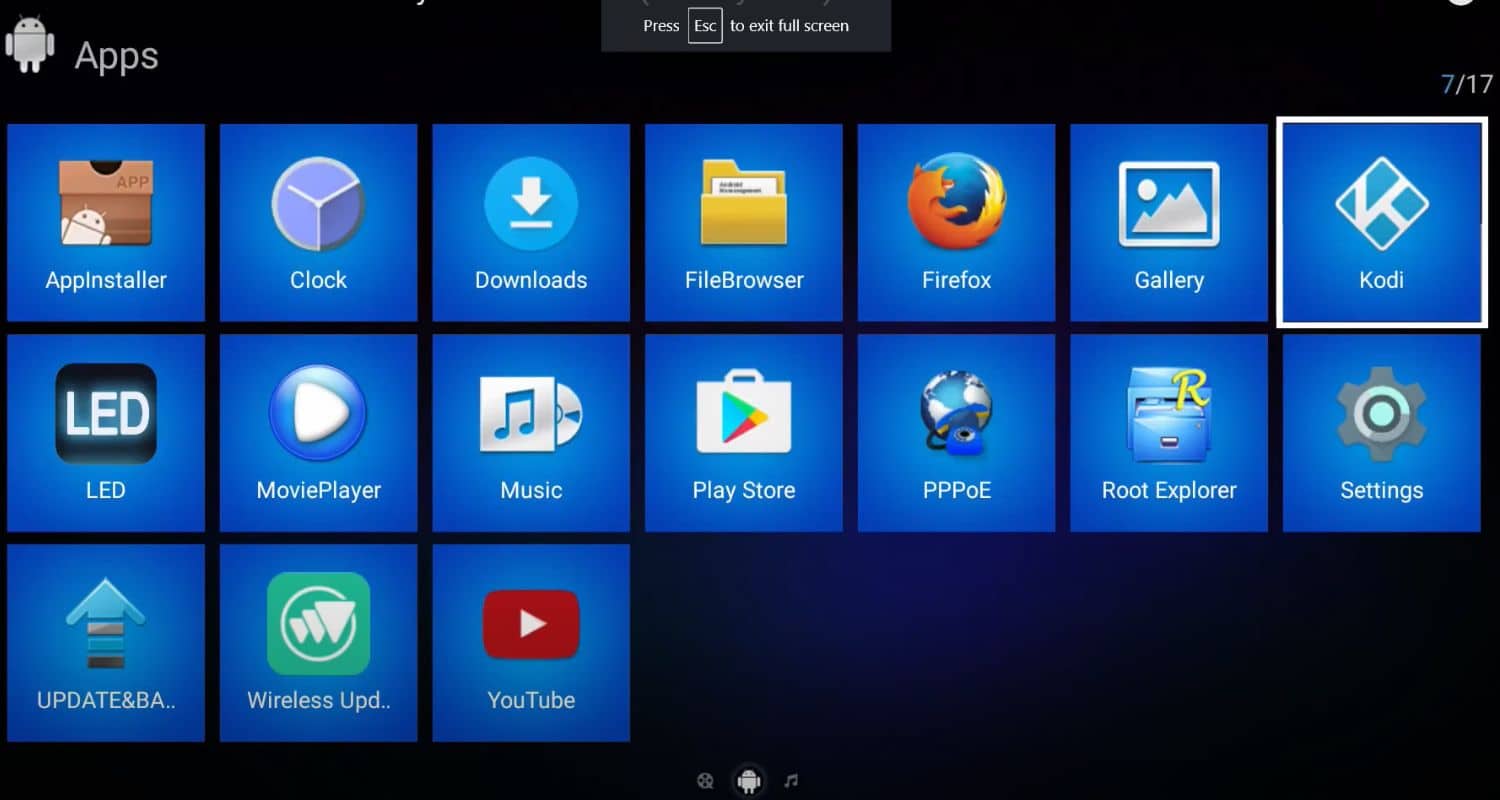Open FileBrowser tile
This screenshot has height=800, width=1500.
[744, 223]
